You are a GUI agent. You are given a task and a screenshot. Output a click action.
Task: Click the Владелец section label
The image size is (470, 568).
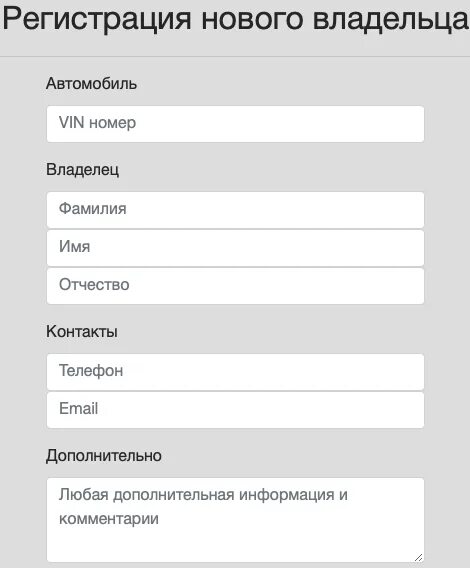tap(82, 170)
